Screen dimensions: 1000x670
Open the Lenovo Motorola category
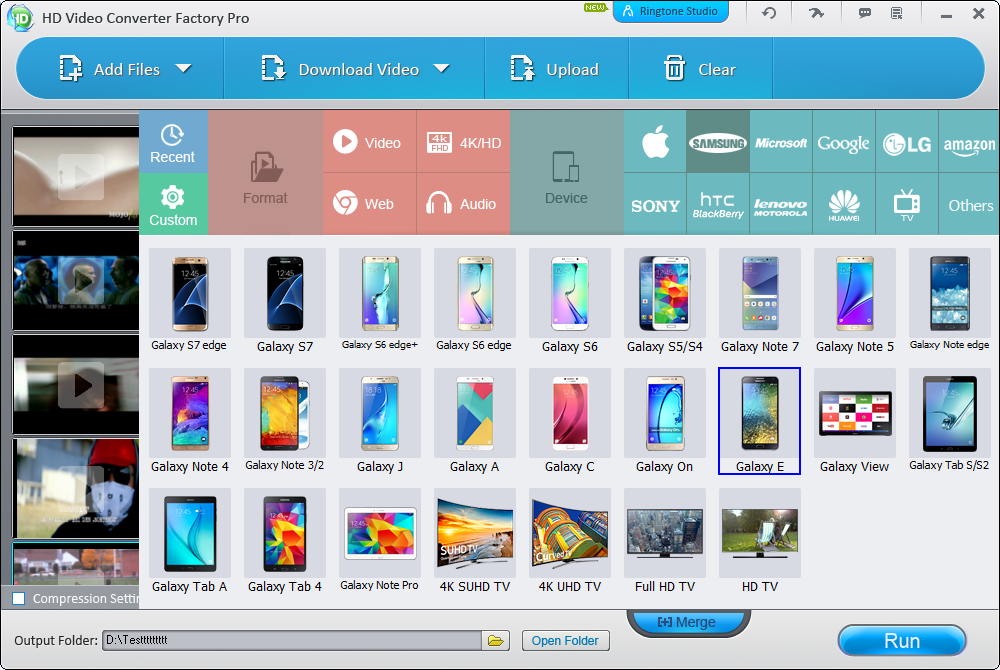[781, 204]
